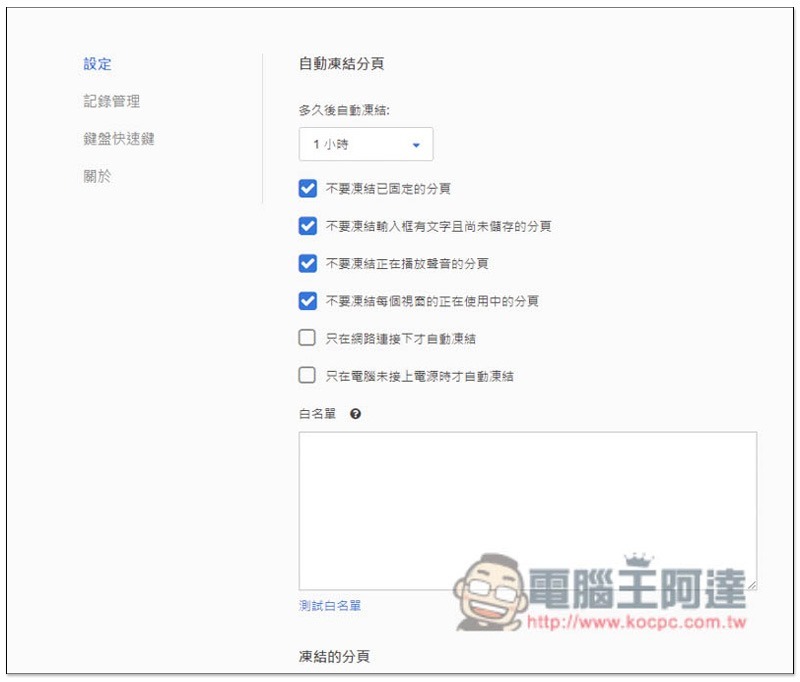Disable 不要凍結正在播放聲音的分頁 option
The width and height of the screenshot is (800, 682).
(x=308, y=264)
